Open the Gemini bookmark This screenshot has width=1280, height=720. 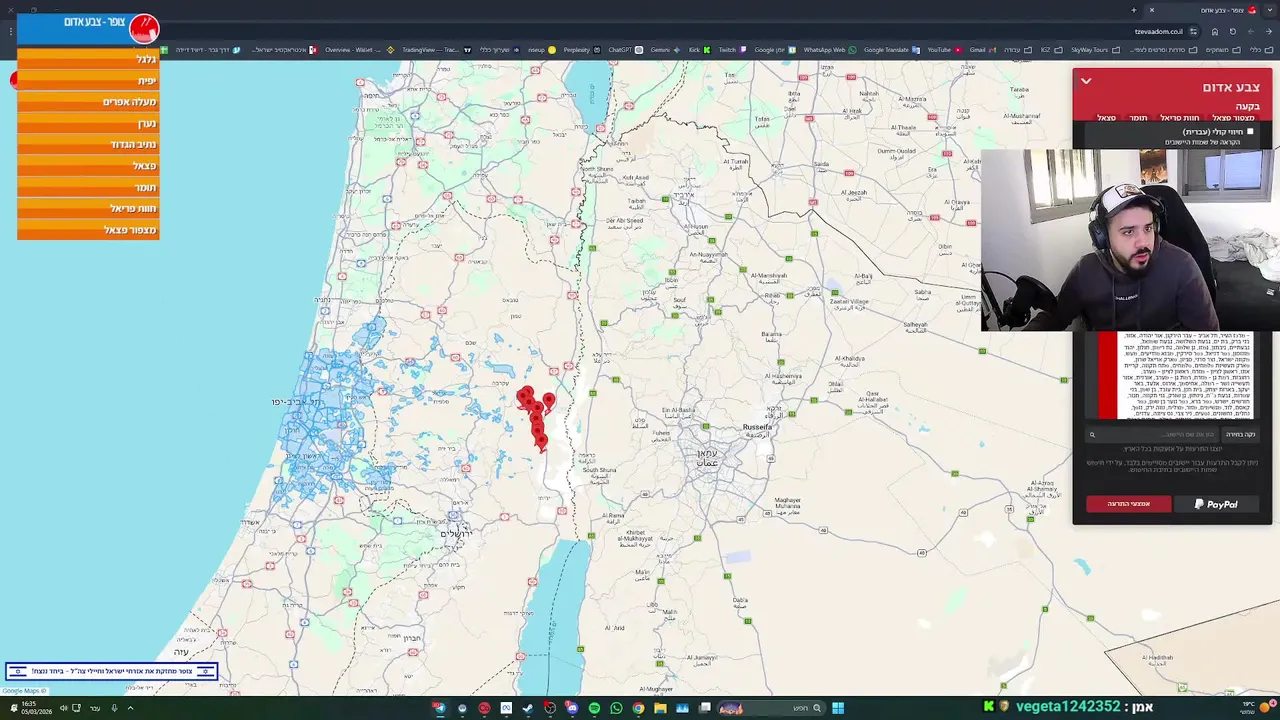665,50
